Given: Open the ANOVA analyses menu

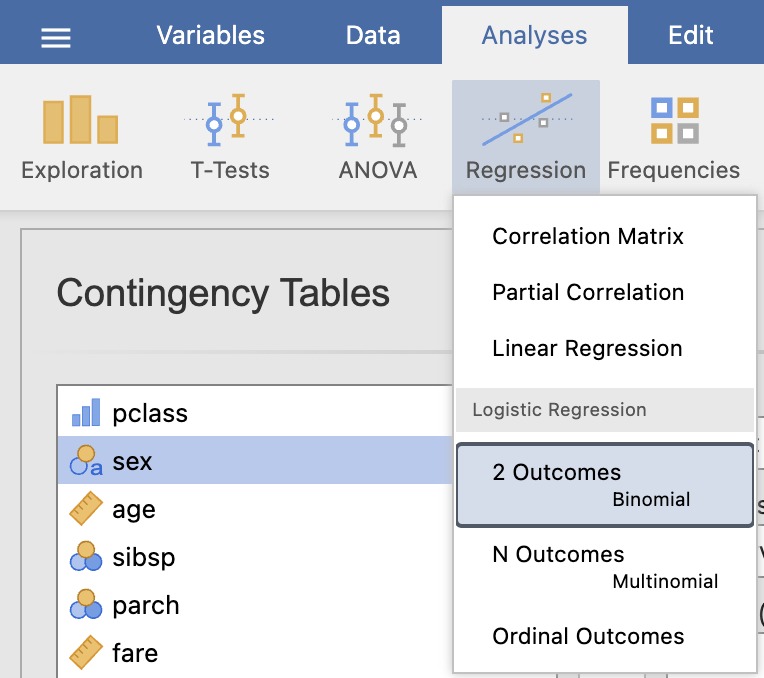Looking at the screenshot, I should tap(377, 138).
